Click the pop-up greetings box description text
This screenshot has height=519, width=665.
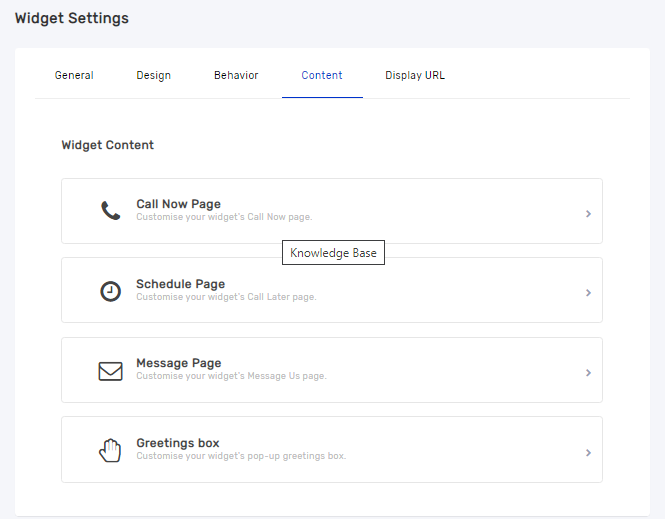[241, 456]
